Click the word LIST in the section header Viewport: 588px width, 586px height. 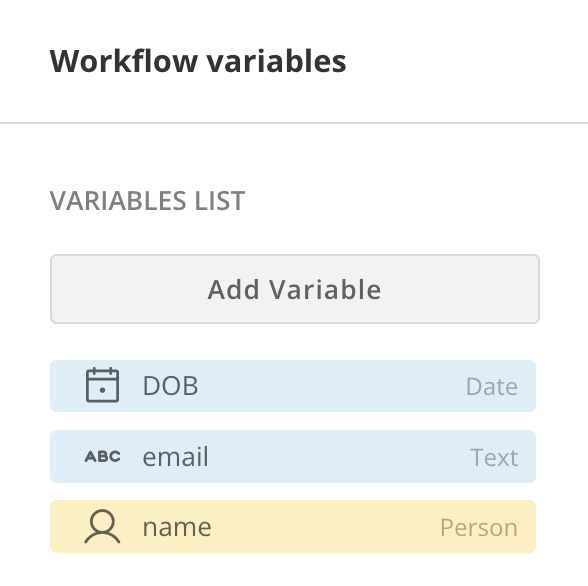pyautogui.click(x=220, y=201)
